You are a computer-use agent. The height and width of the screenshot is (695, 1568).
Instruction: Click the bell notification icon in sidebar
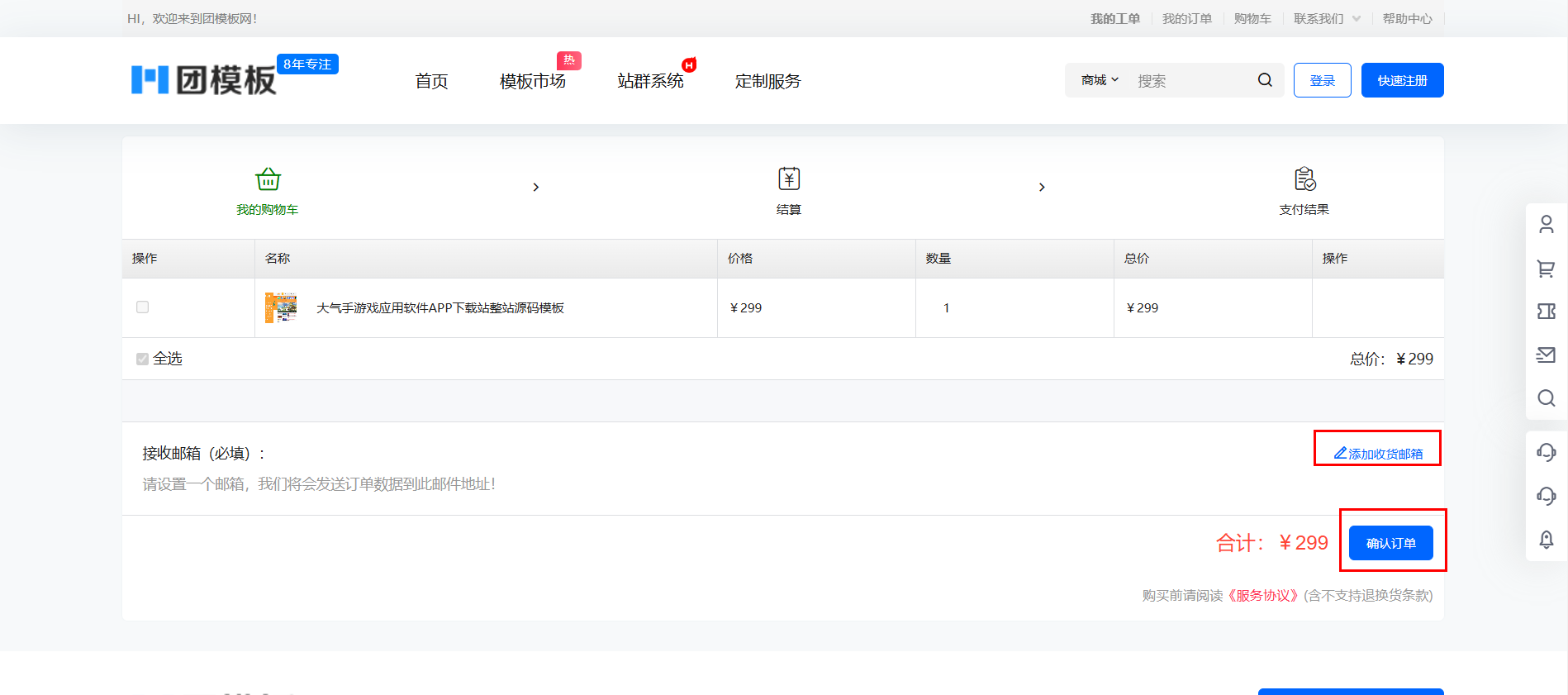(1546, 540)
